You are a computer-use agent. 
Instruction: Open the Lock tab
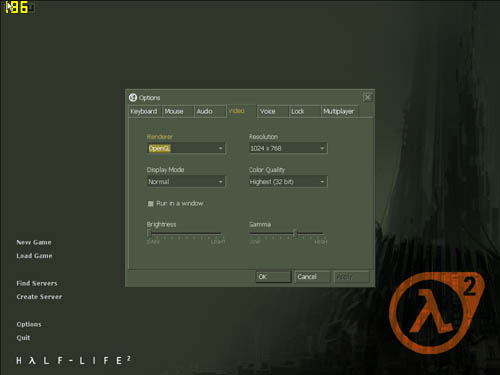pyautogui.click(x=305, y=111)
